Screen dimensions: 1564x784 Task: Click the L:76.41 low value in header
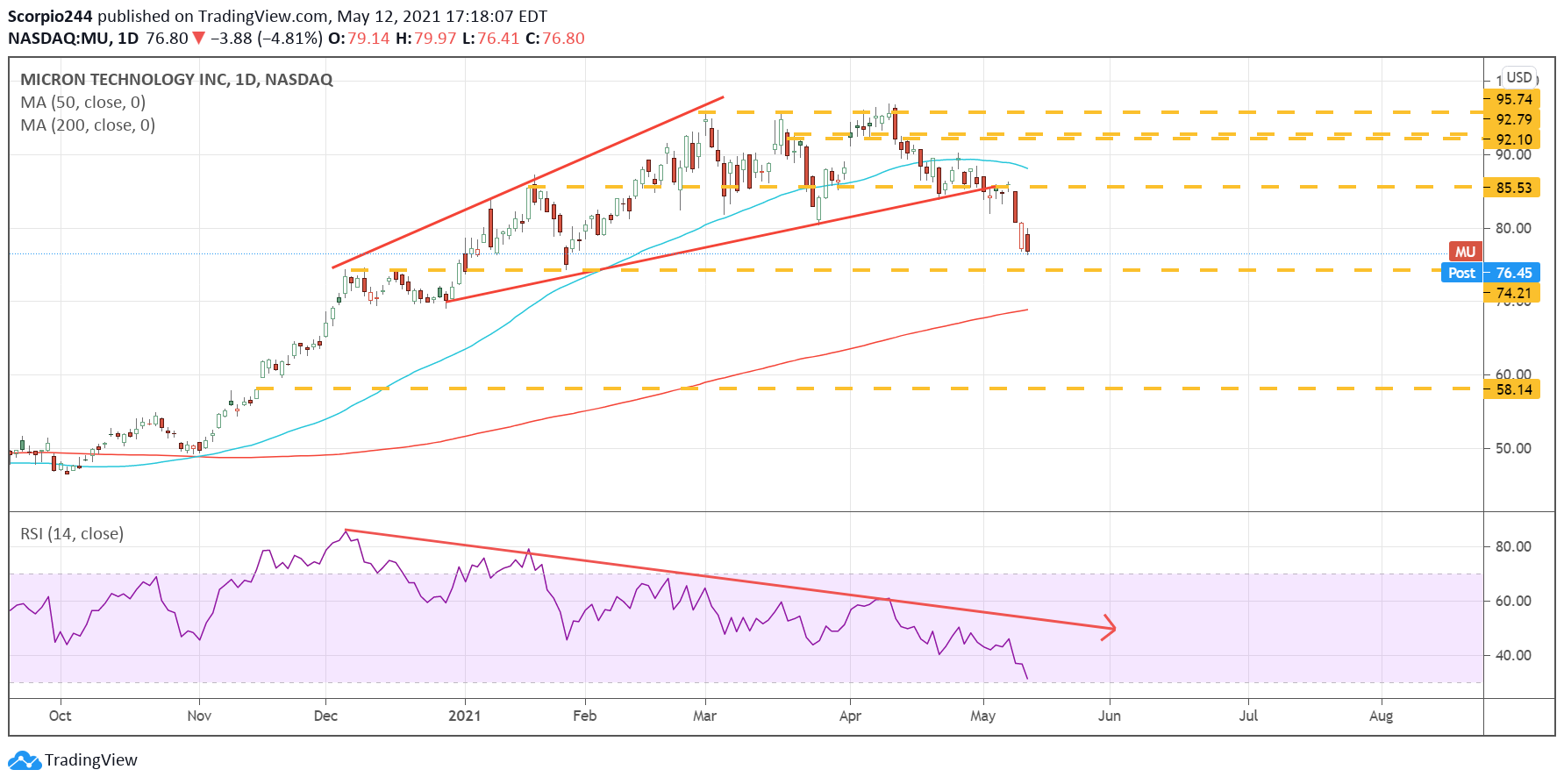tap(491, 39)
